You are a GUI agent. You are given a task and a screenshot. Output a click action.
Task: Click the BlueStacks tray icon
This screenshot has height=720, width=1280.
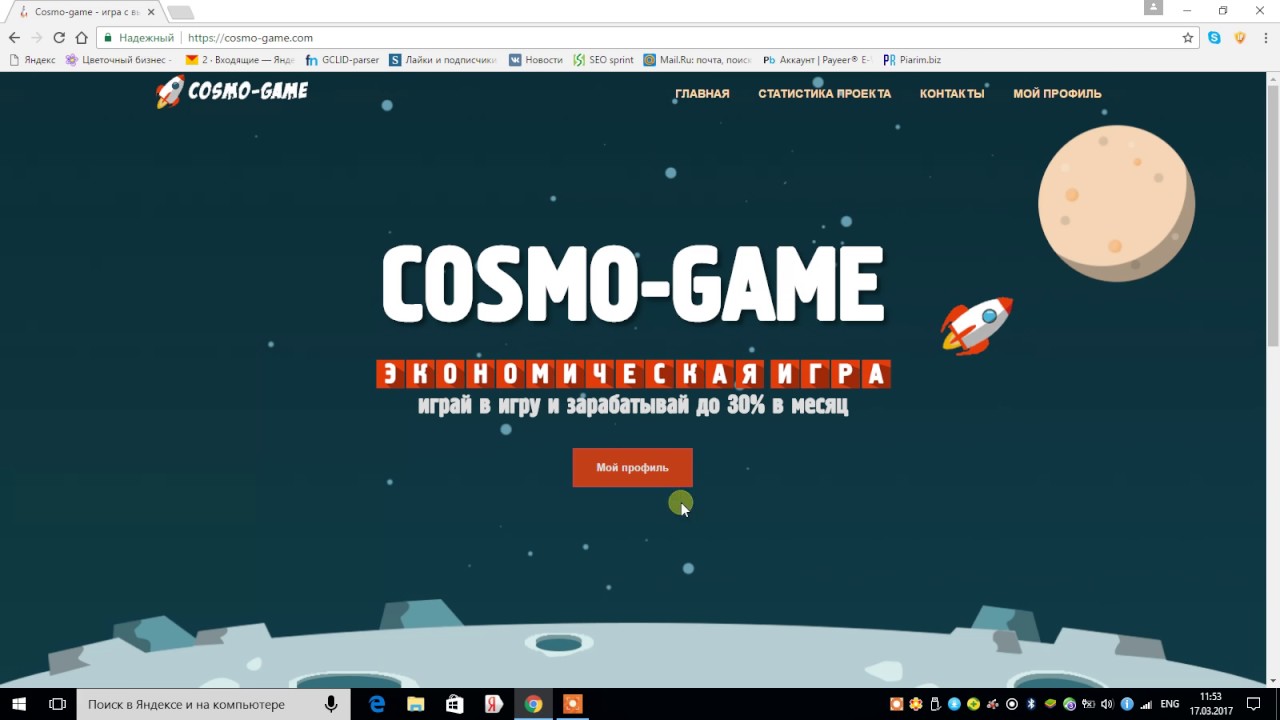(x=1050, y=704)
